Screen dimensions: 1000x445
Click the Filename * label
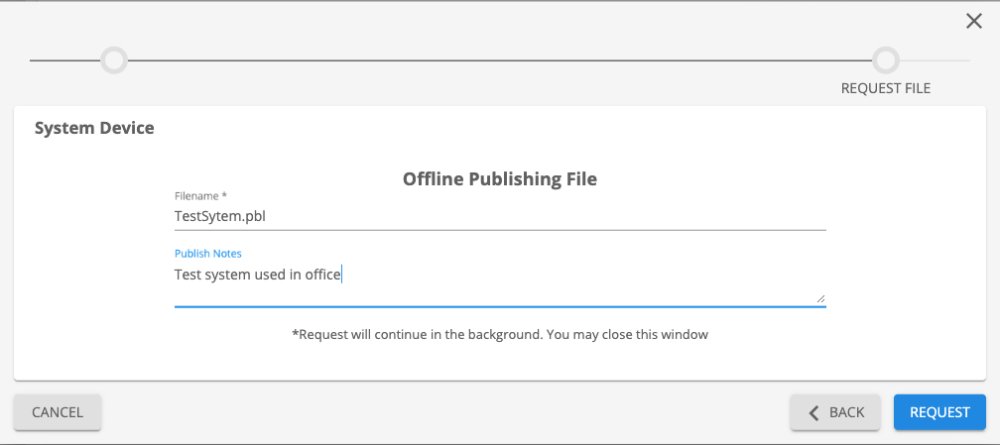pos(201,196)
